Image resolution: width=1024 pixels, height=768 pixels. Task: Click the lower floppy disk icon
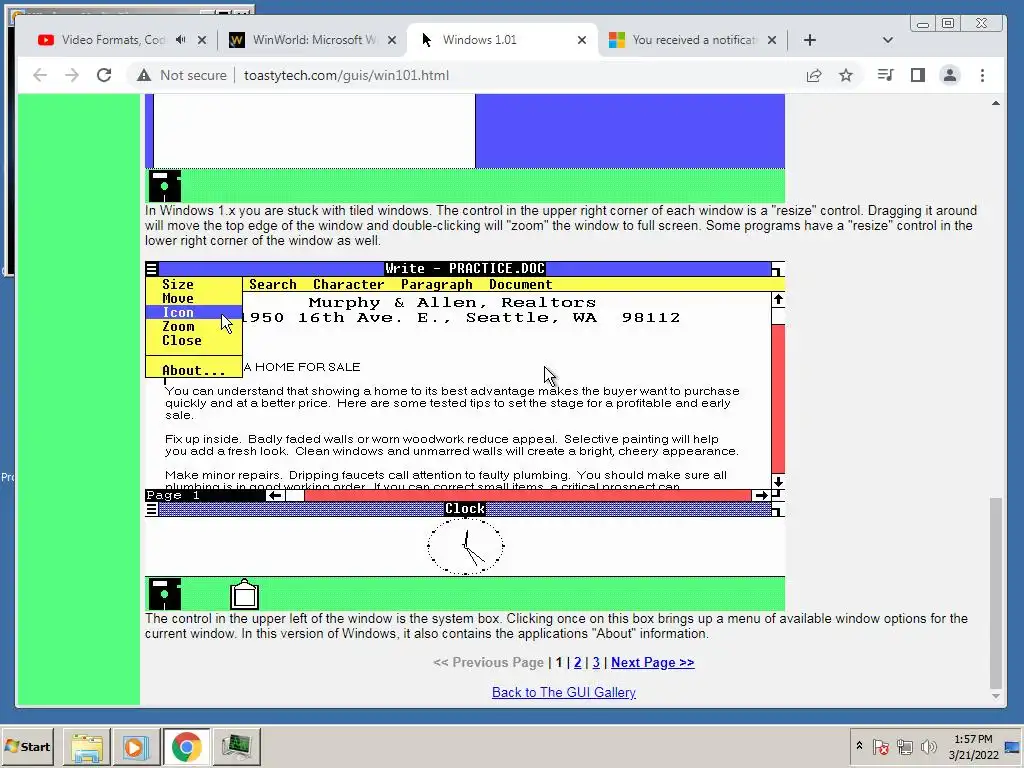tap(165, 594)
